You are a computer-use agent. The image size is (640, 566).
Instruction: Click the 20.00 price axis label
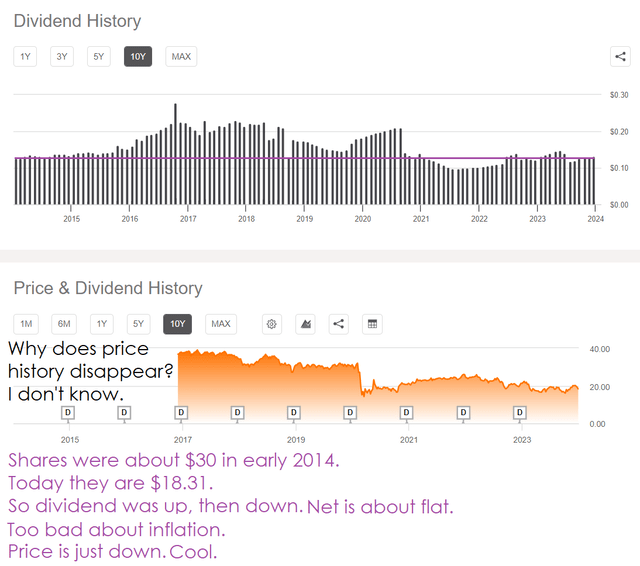[x=600, y=387]
